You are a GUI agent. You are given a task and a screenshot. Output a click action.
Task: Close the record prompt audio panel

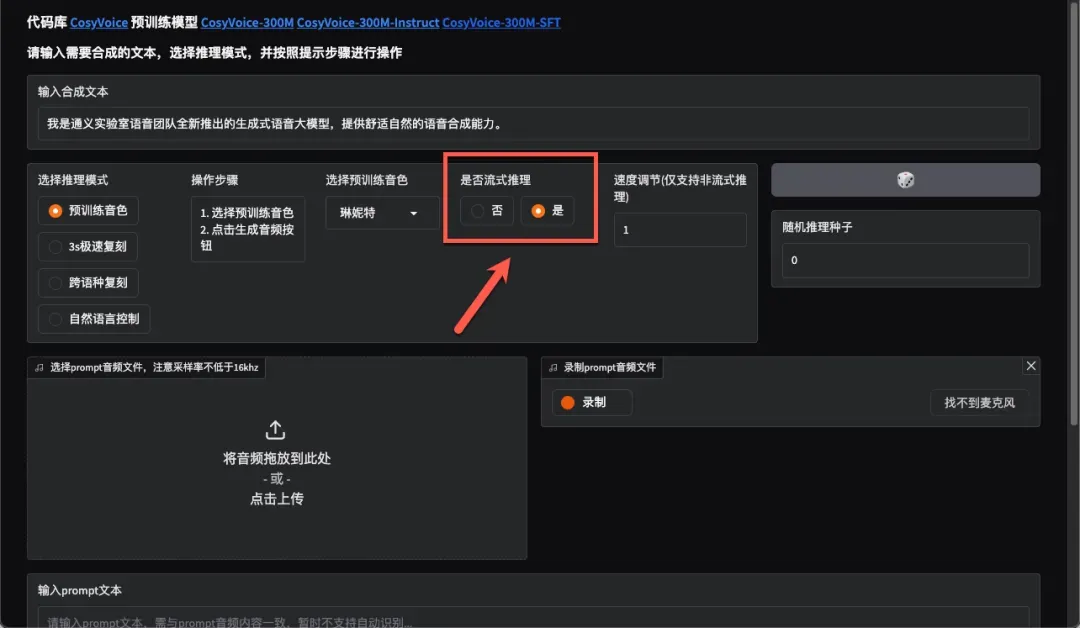(x=1031, y=366)
